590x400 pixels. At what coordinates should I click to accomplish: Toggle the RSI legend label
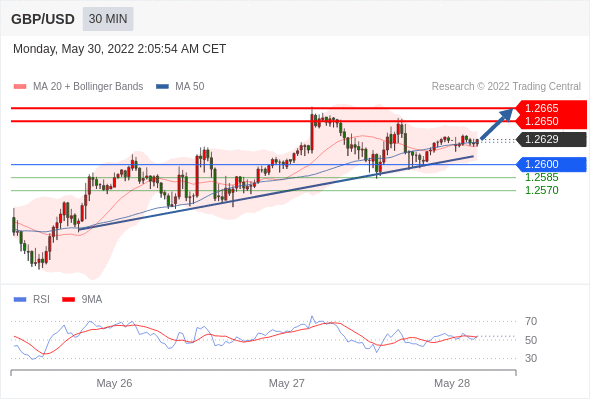click(x=41, y=300)
